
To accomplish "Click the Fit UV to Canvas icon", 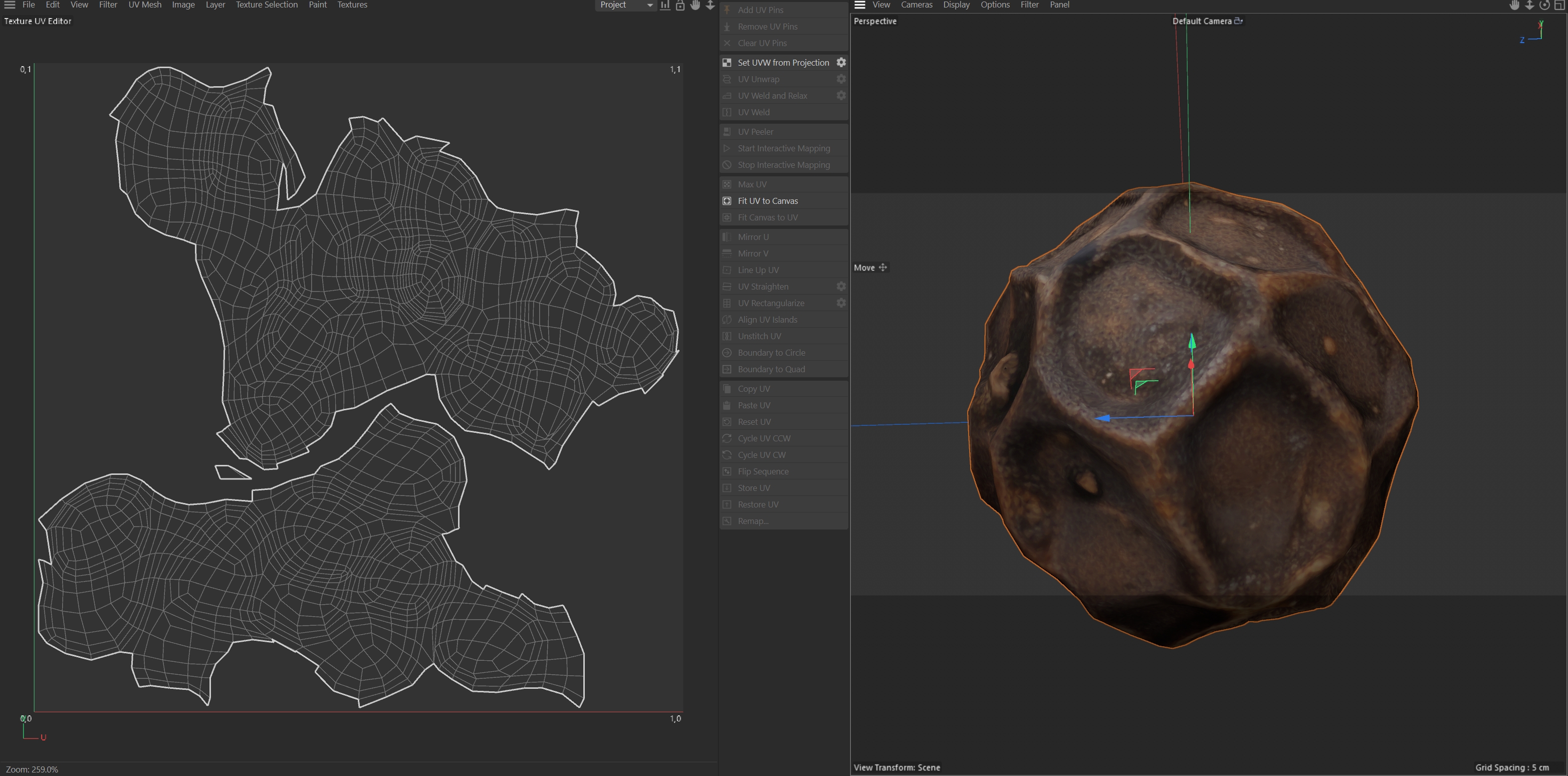I will click(x=727, y=201).
